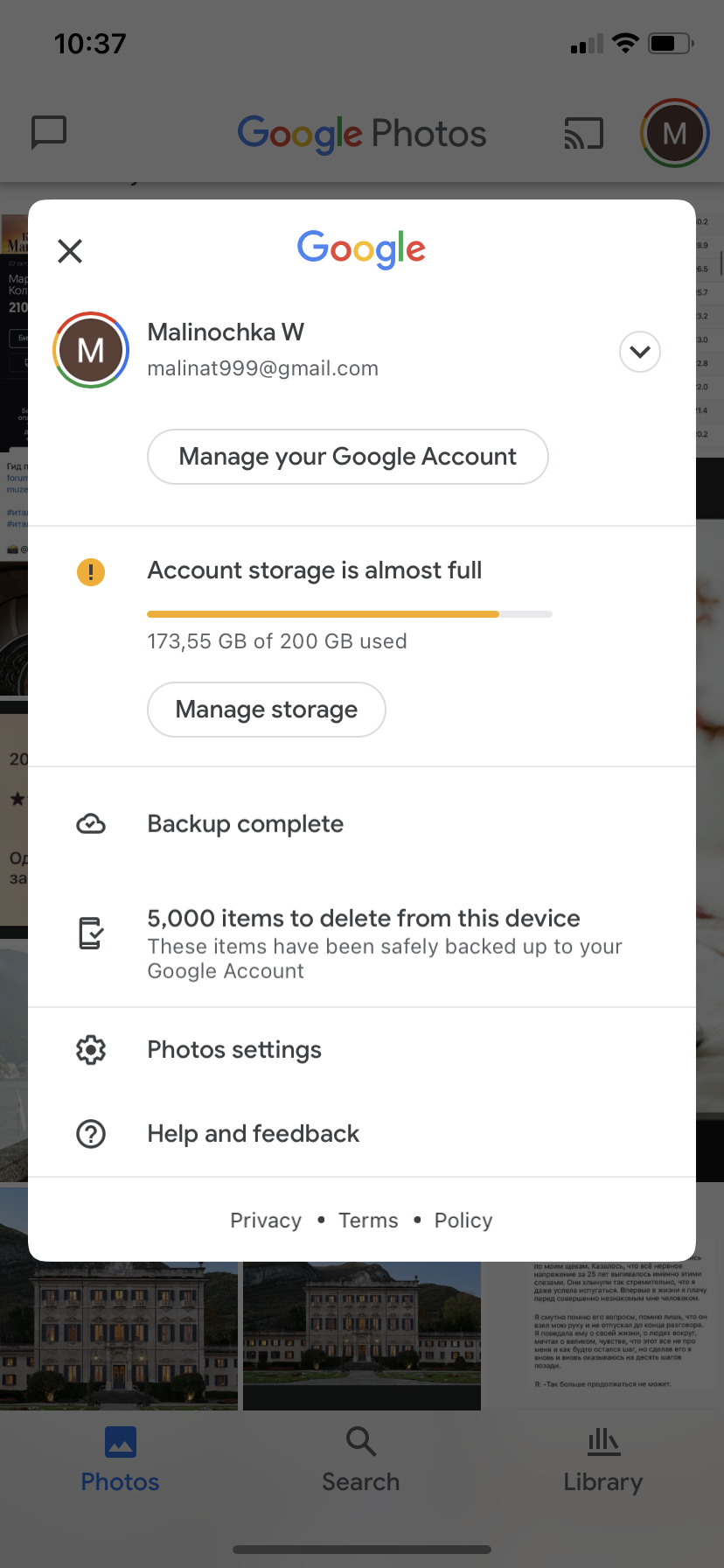Expand the account switcher chevron
724x1568 pixels.
pyautogui.click(x=639, y=352)
